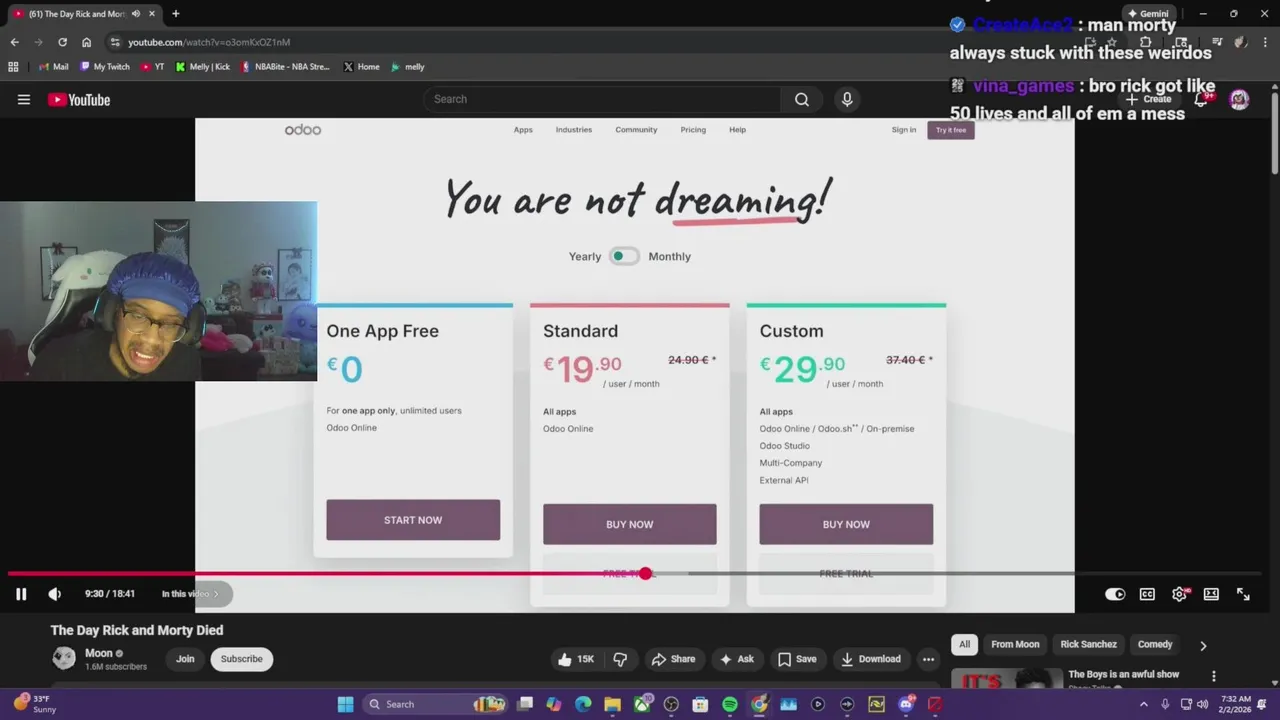The height and width of the screenshot is (720, 1280).
Task: Open the Mail bookmark
Action: (x=53, y=67)
